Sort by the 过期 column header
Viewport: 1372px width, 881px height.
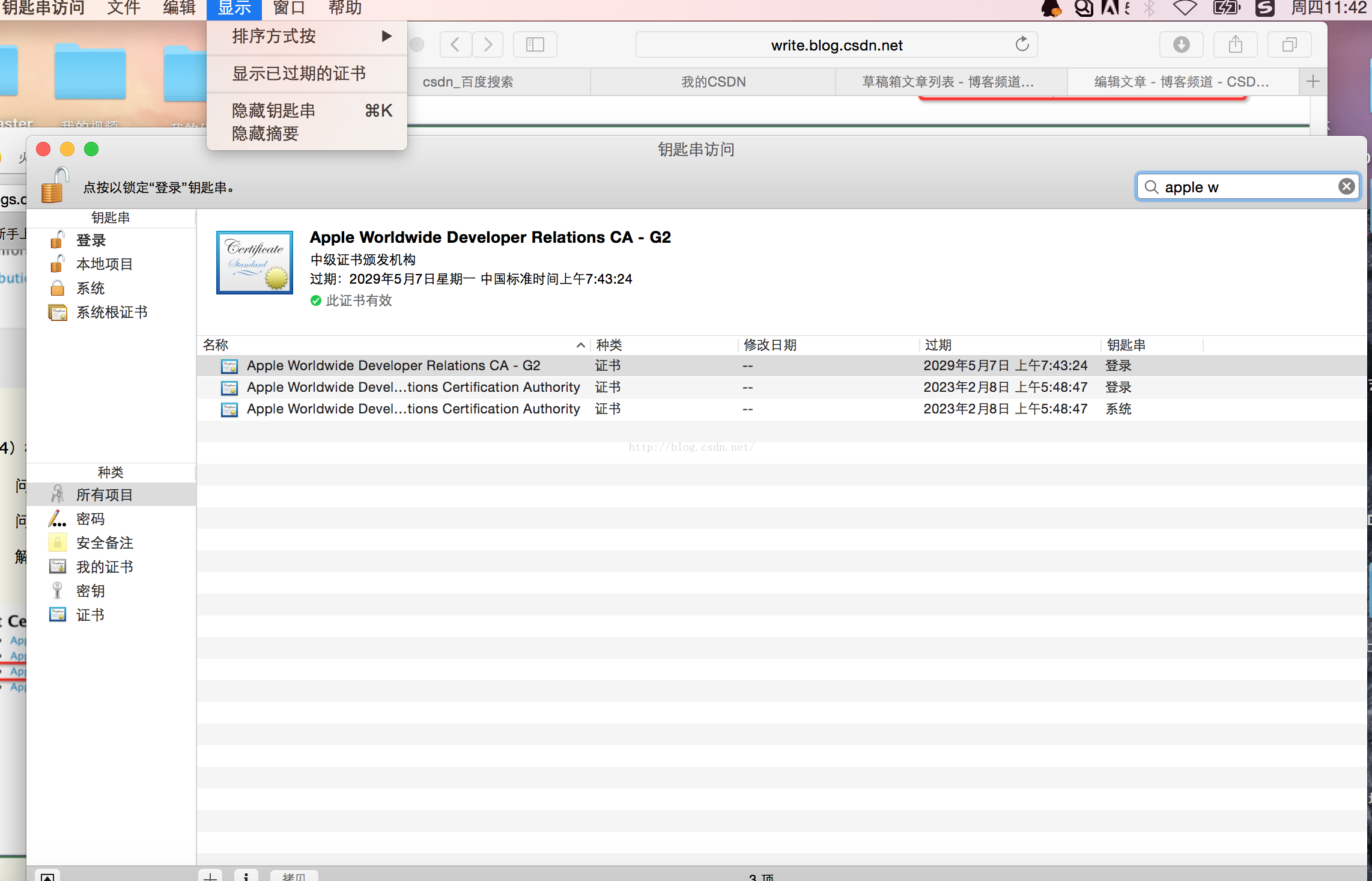pos(1010,345)
